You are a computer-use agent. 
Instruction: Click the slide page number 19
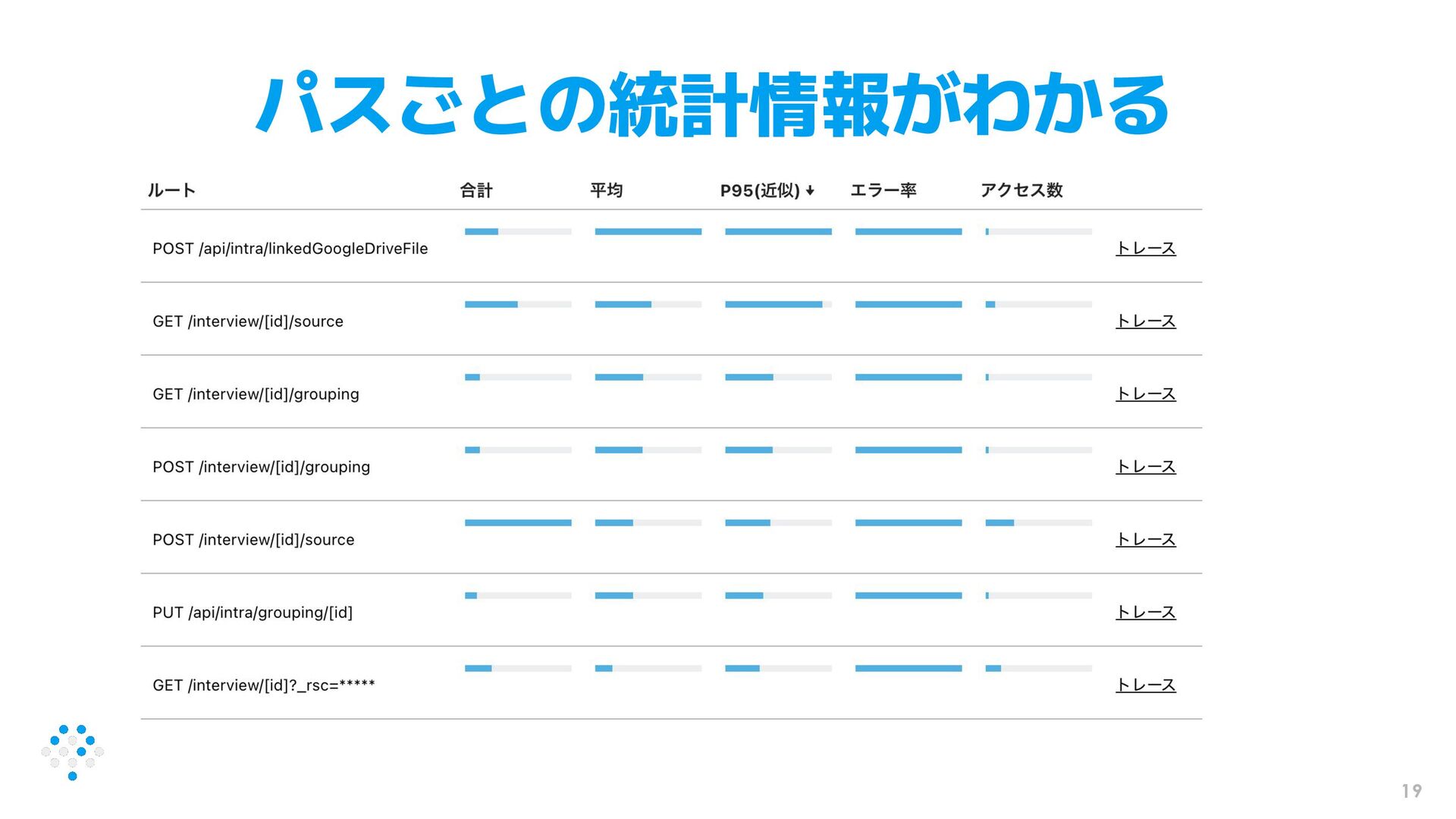pyautogui.click(x=1411, y=791)
